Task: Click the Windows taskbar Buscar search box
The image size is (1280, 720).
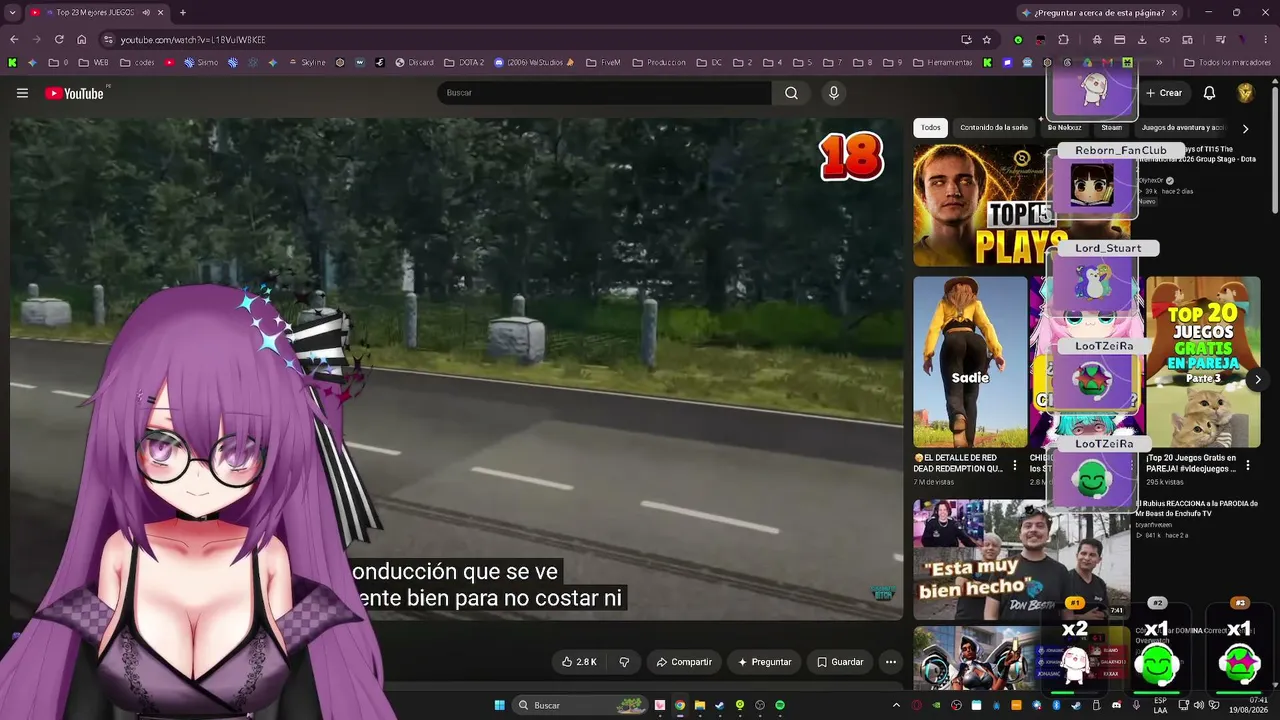Action: [x=580, y=705]
